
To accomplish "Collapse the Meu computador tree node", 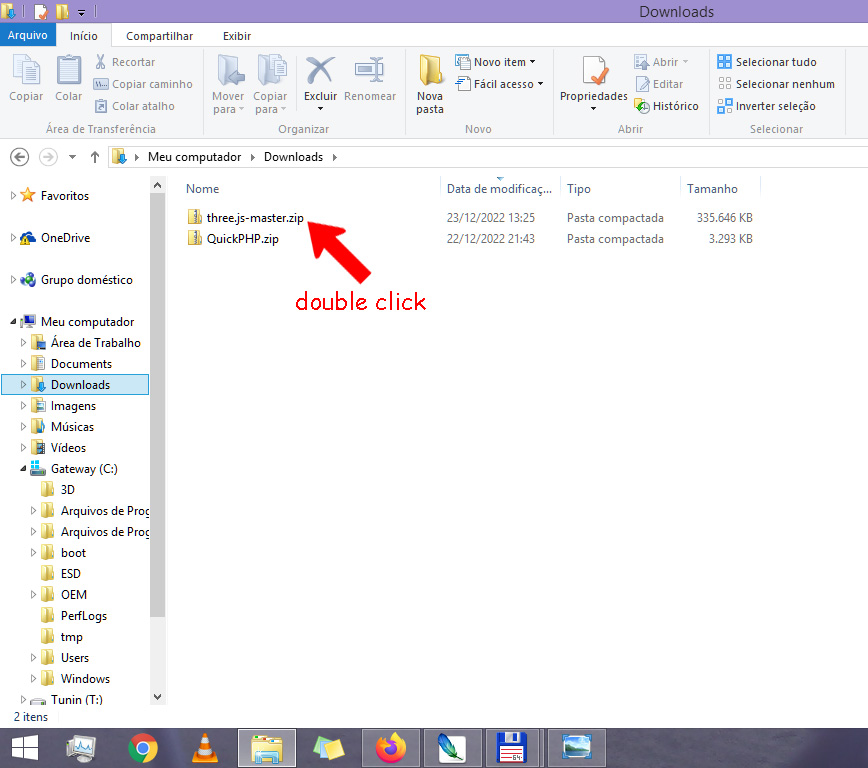I will 13,322.
